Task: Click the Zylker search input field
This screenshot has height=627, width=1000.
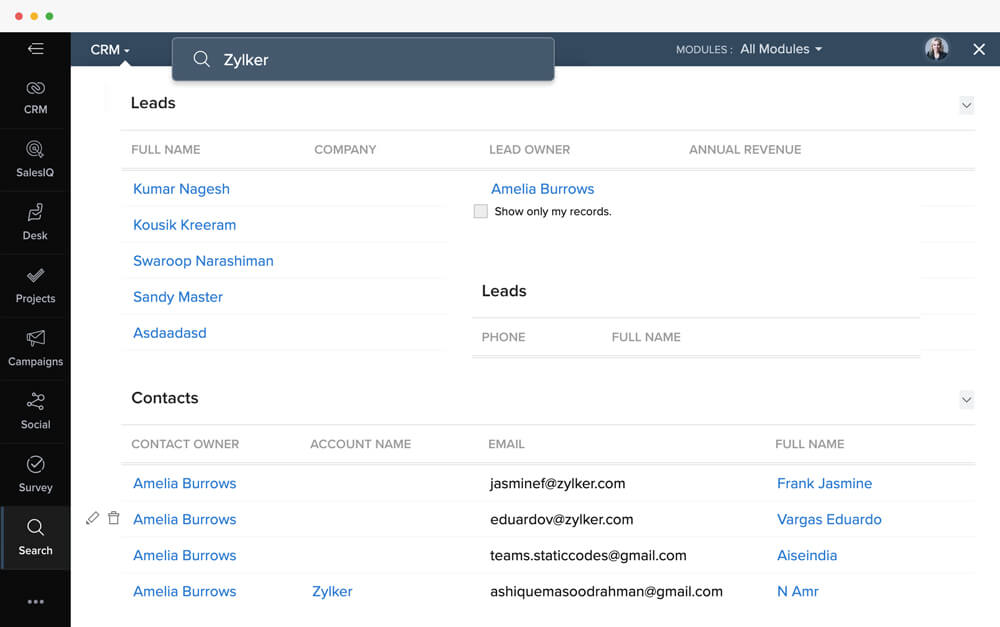Action: (380, 59)
